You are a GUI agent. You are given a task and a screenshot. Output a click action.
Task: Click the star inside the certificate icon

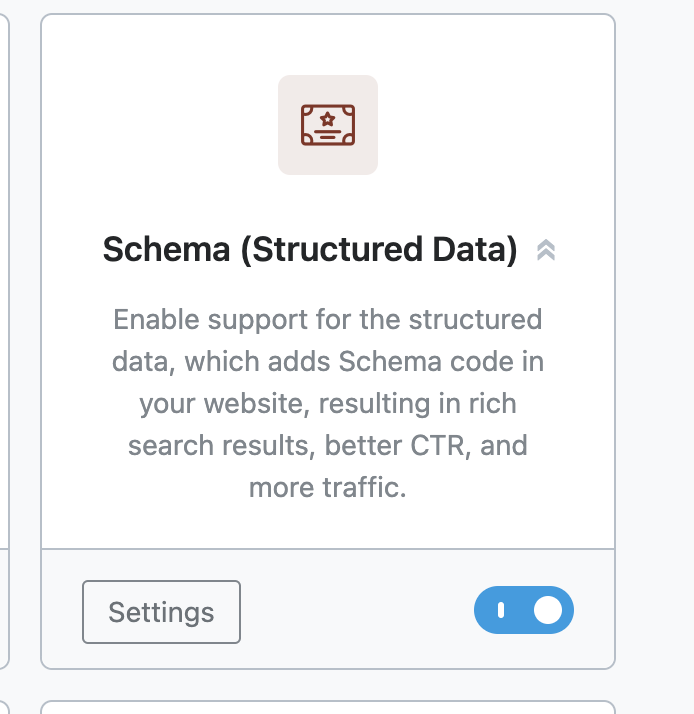[x=327, y=119]
